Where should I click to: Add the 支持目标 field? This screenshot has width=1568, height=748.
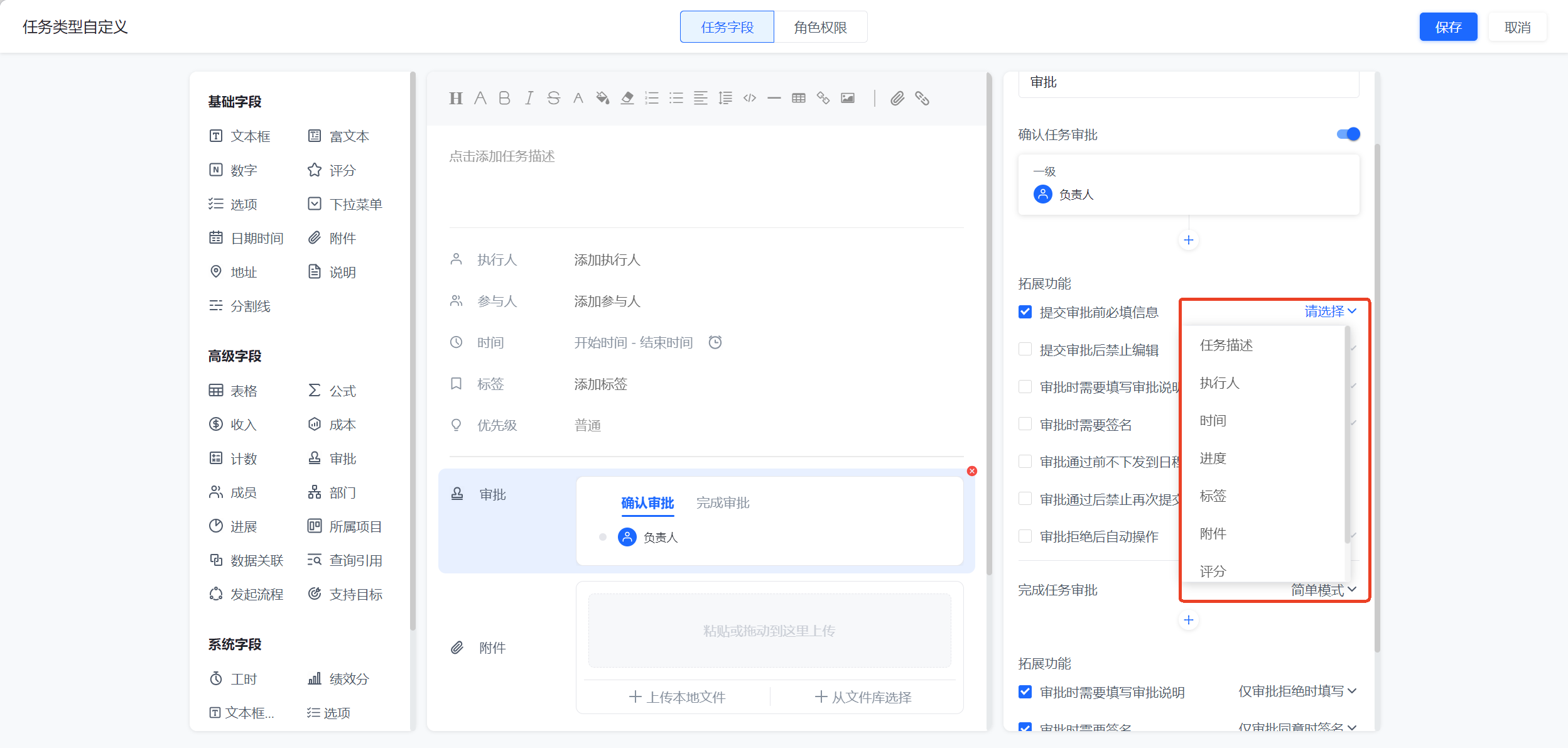click(x=345, y=594)
